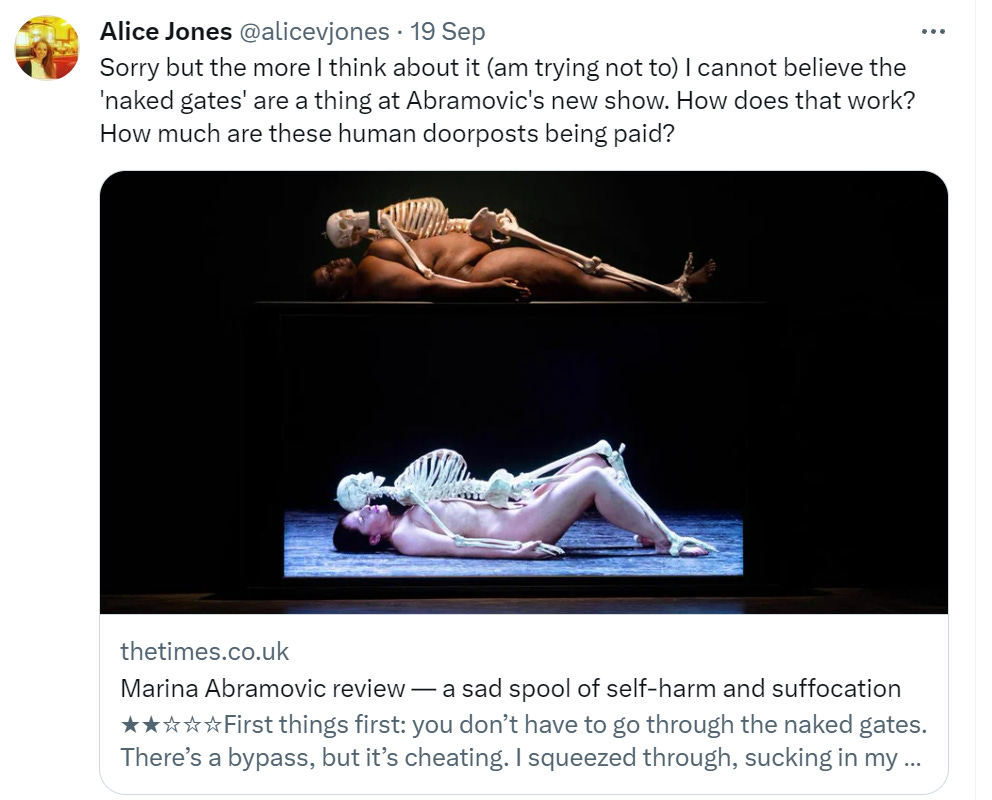
Task: Click the 'naked gates' phrase in tweet
Action: point(173,101)
